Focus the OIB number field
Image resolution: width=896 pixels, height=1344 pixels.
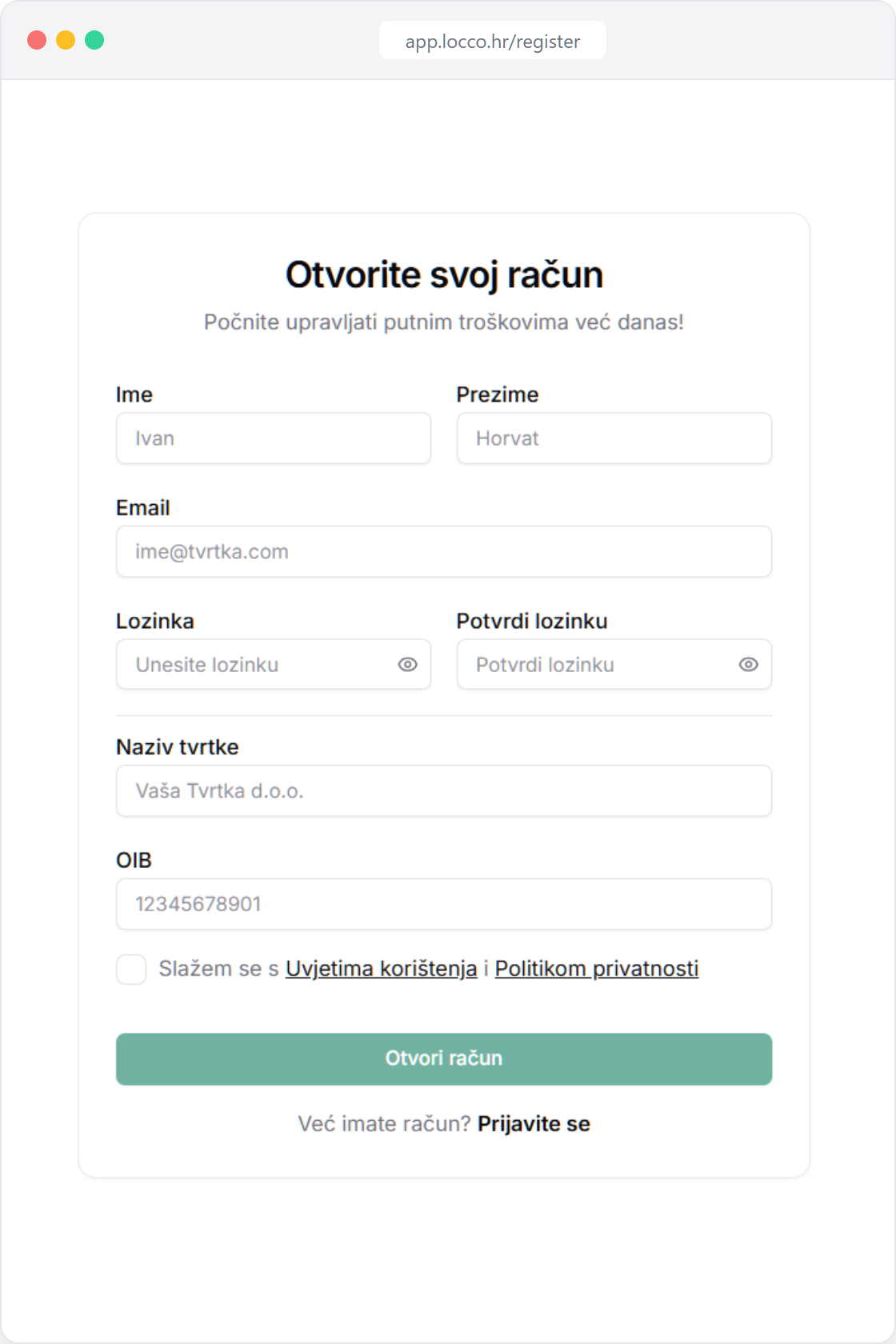coord(444,903)
